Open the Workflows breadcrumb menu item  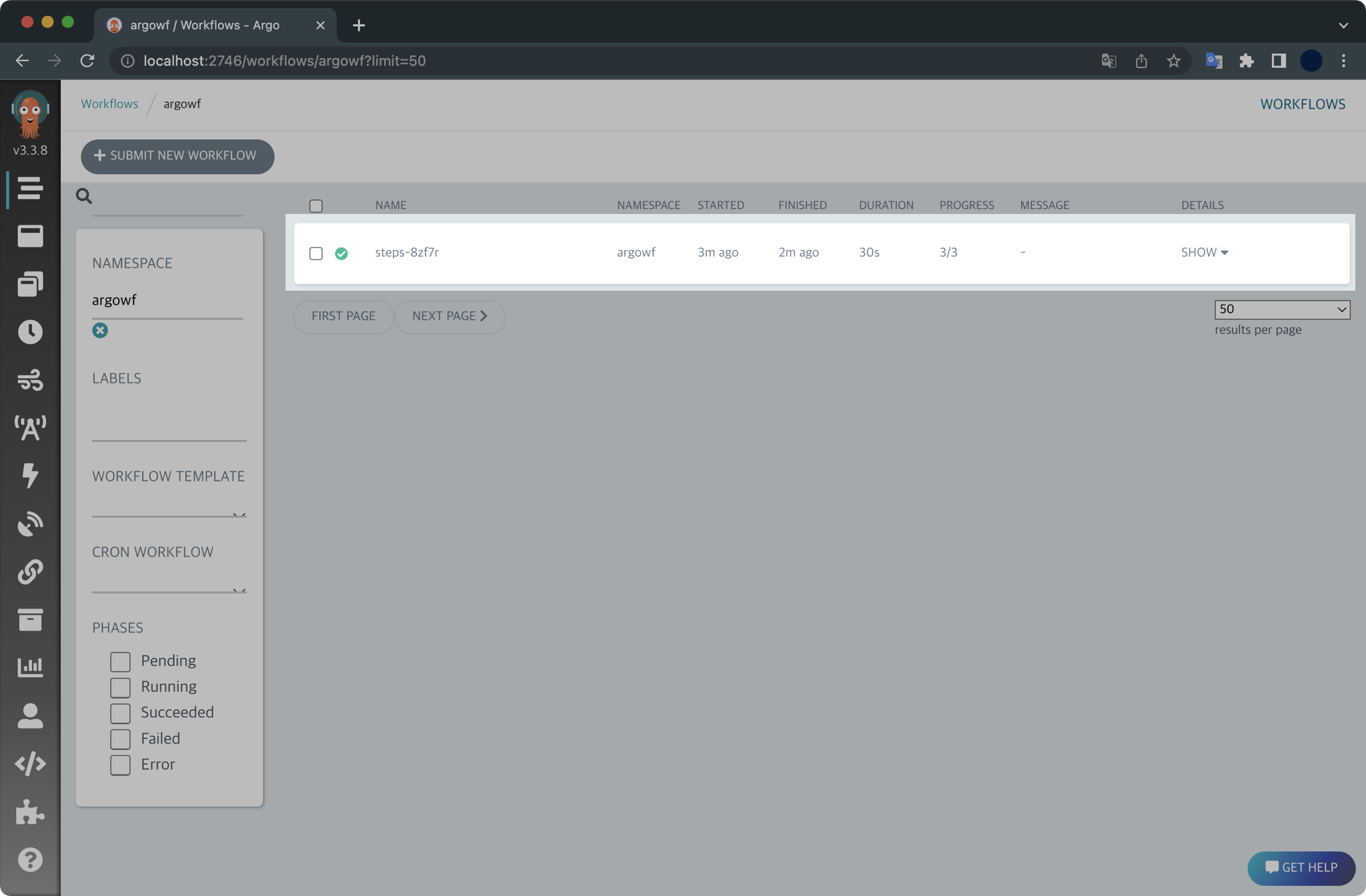(110, 104)
